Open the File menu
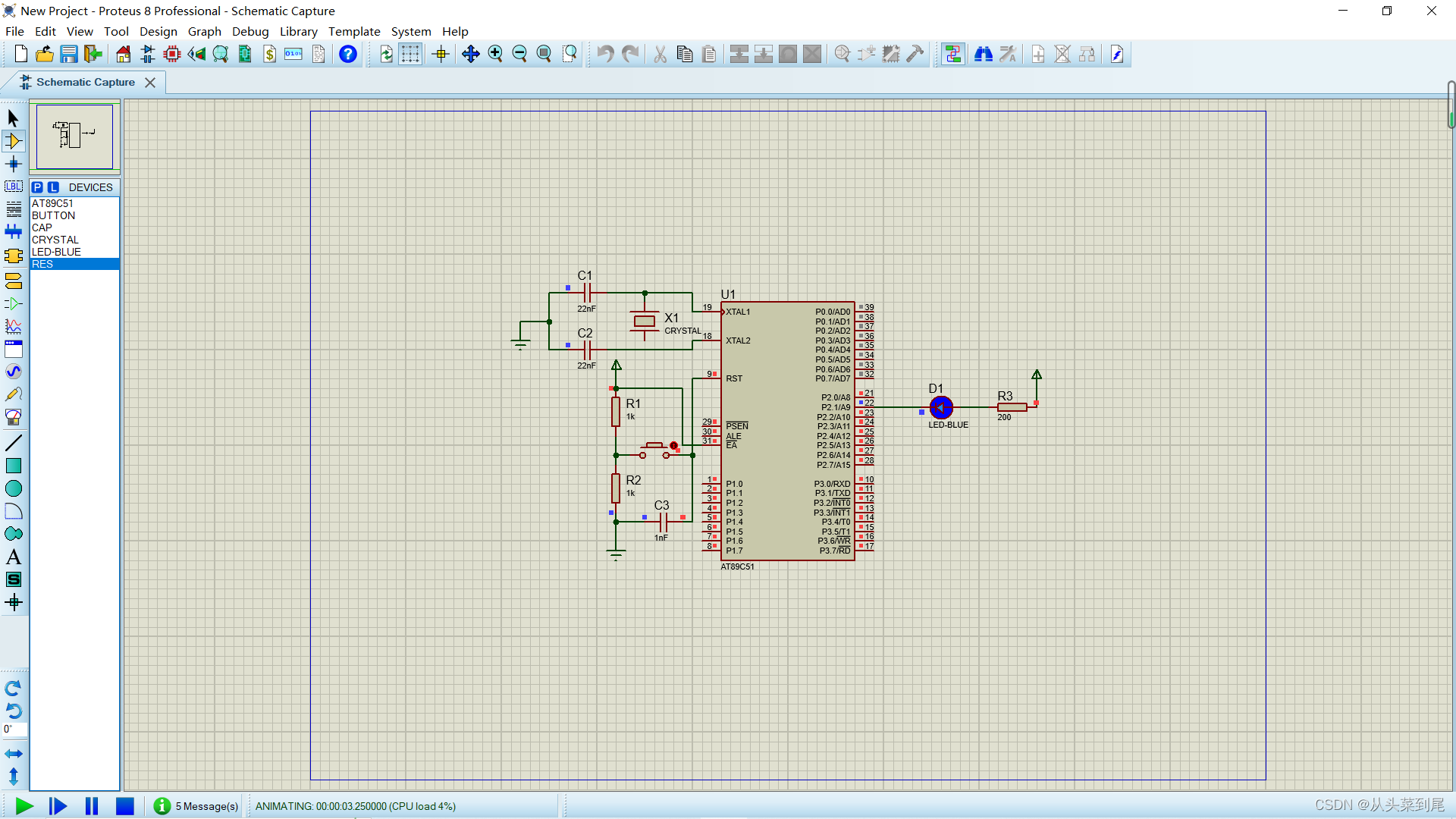1456x819 pixels. (14, 31)
